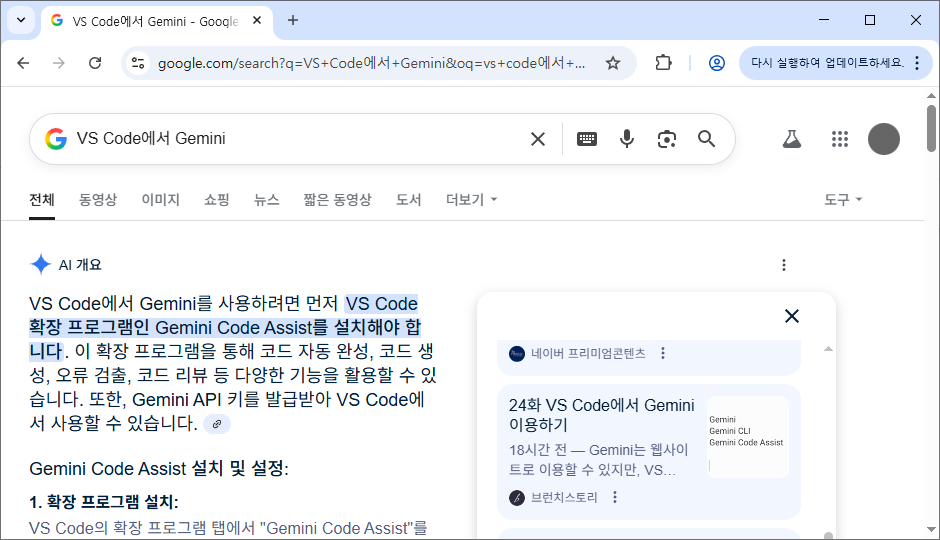Open Google account avatar
The width and height of the screenshot is (940, 540).
[x=884, y=139]
